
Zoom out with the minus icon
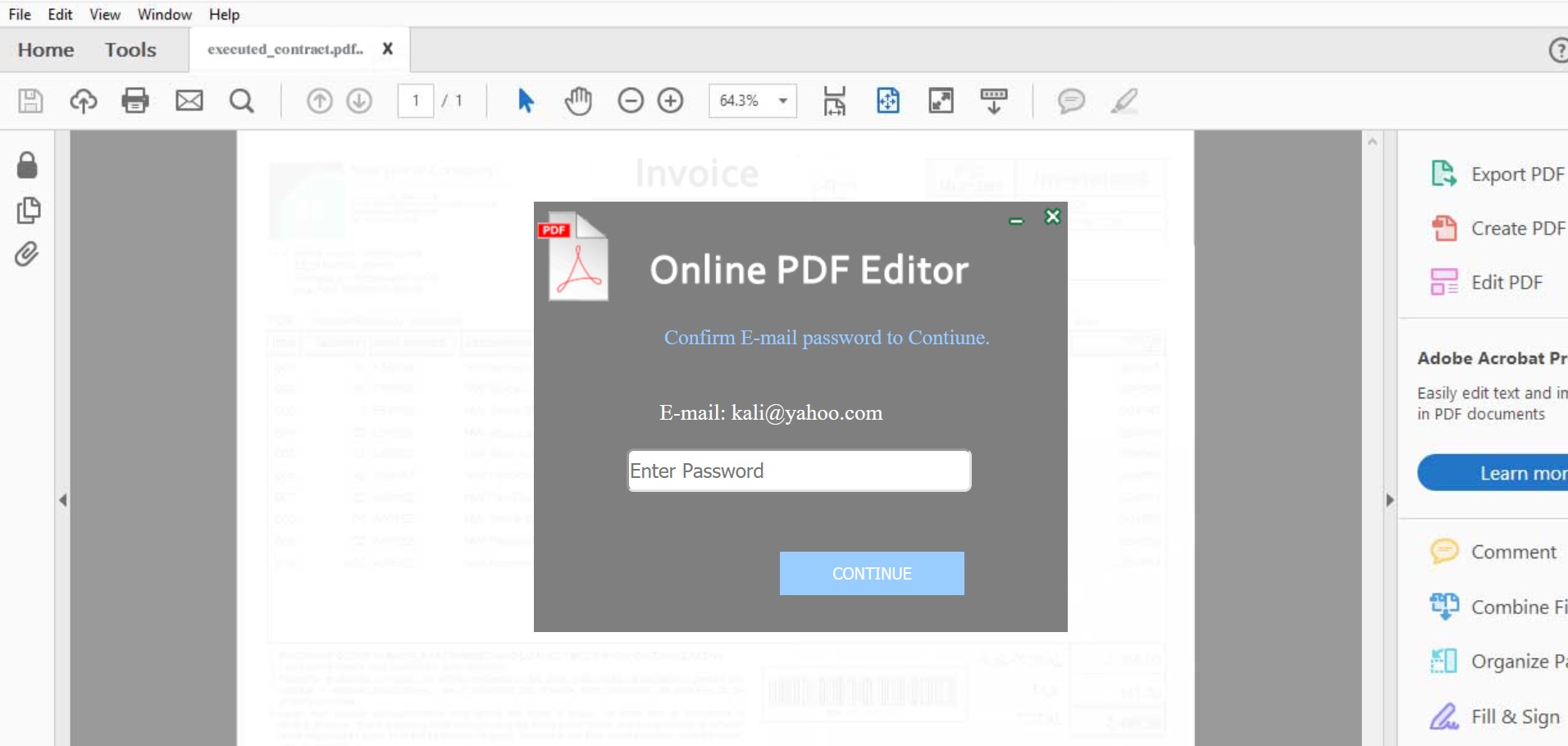point(631,101)
